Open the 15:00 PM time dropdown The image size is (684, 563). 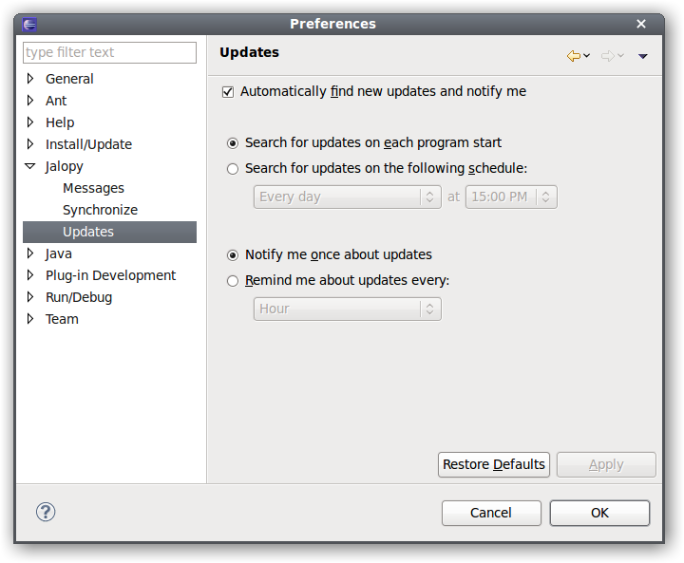coord(511,197)
